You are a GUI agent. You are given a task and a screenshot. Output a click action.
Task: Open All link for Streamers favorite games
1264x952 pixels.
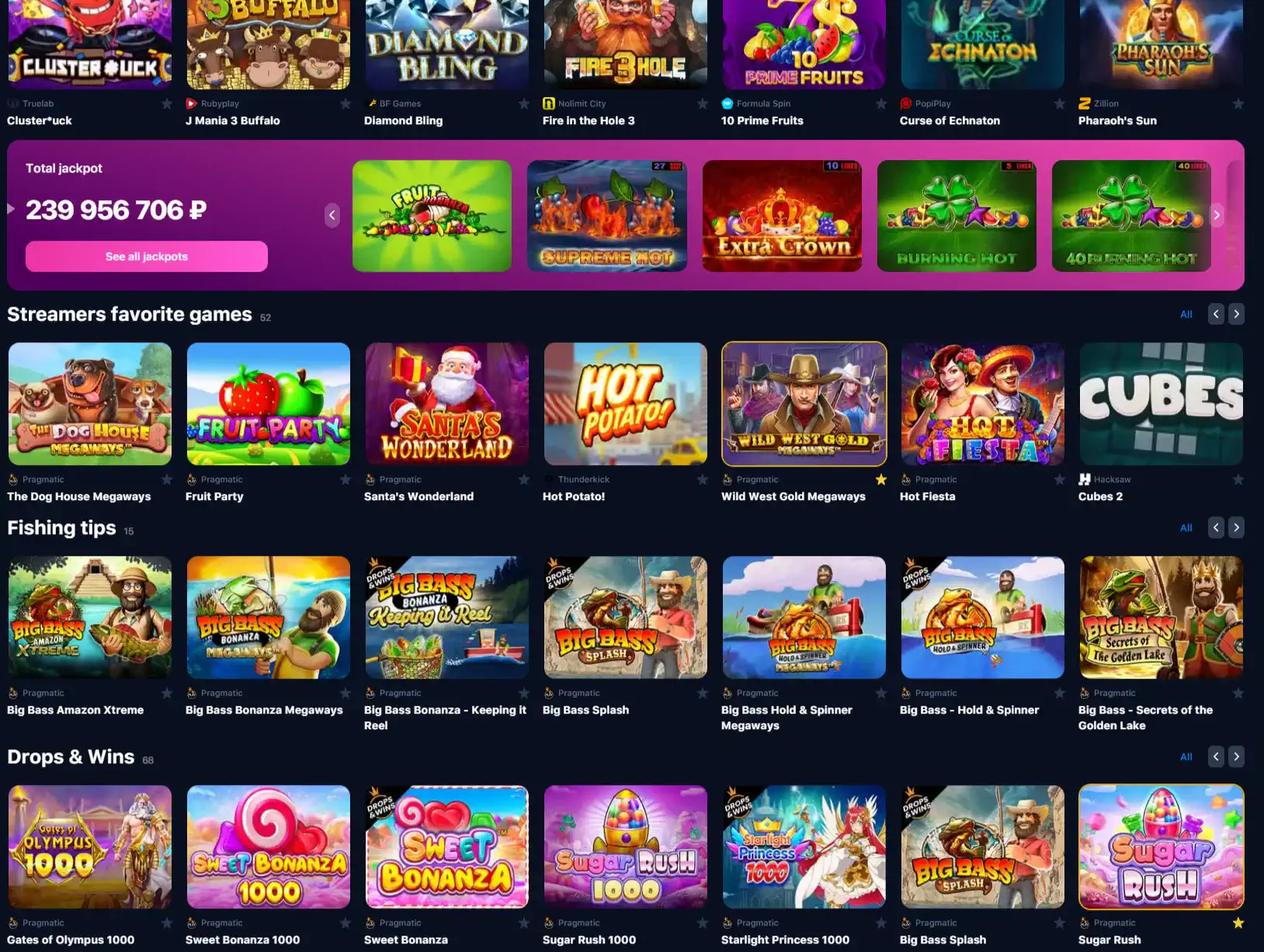coord(1186,314)
